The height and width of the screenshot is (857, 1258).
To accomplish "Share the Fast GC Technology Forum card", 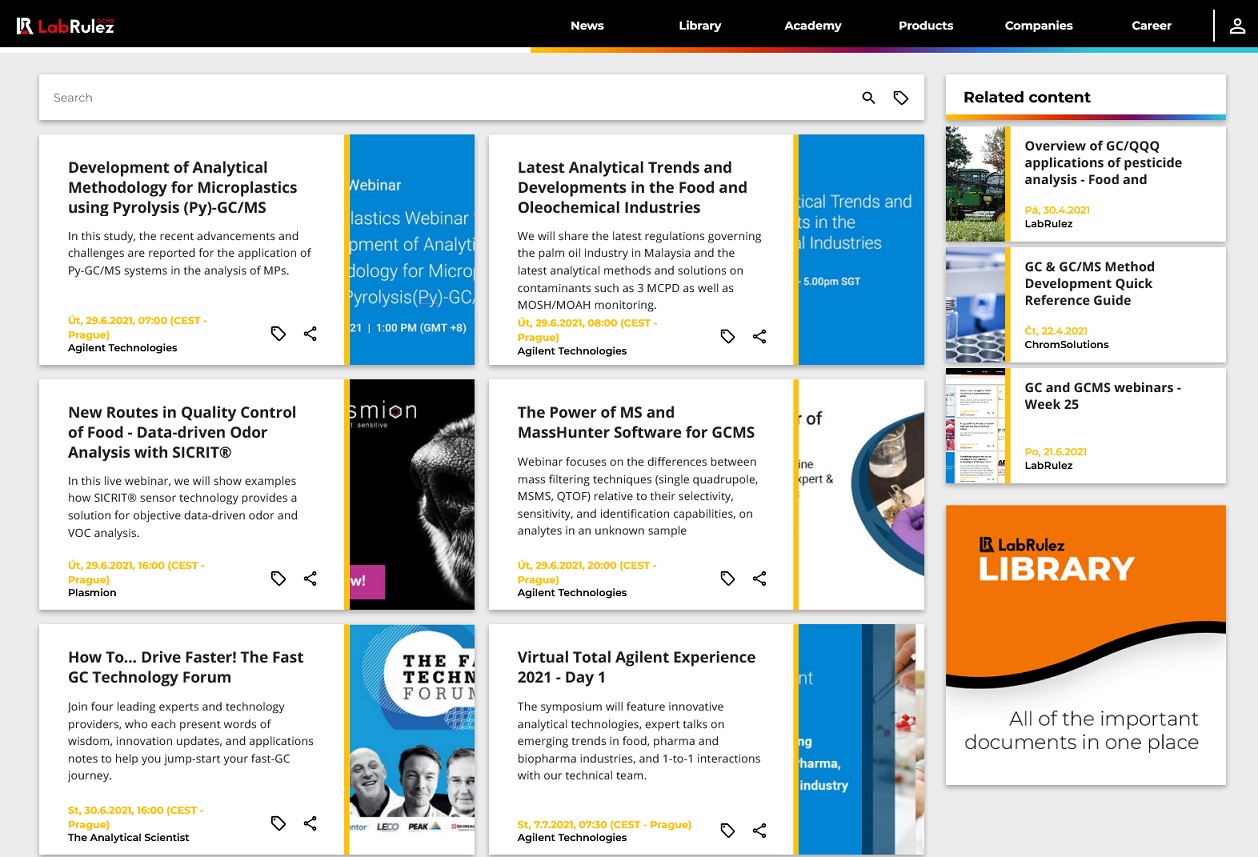I will [310, 823].
